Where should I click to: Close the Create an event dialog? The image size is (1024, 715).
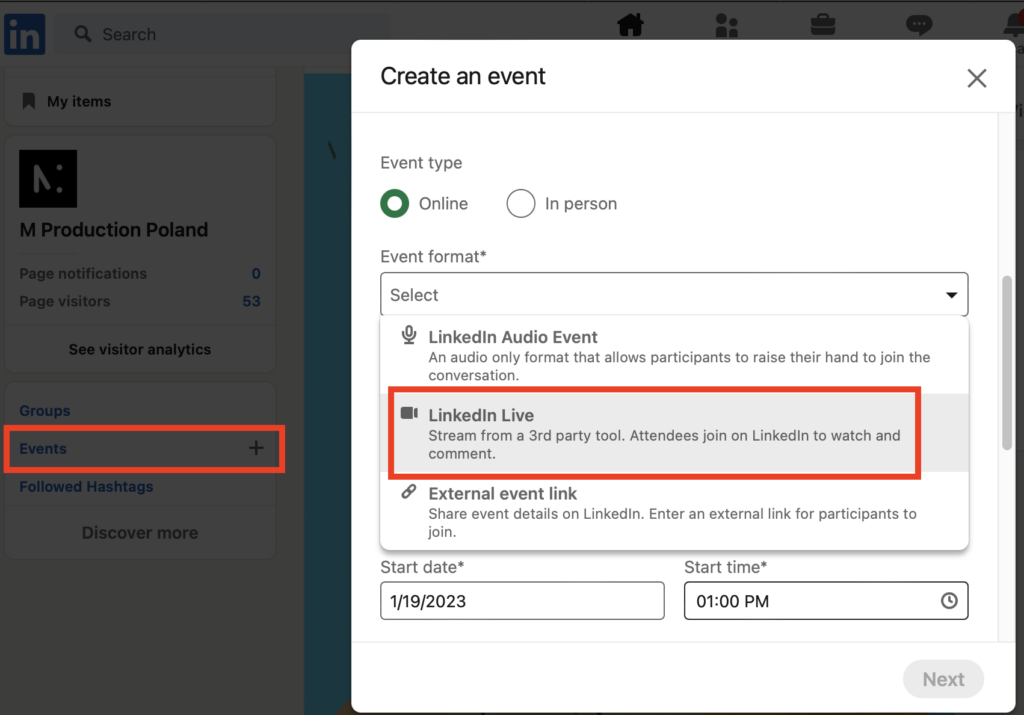click(x=977, y=78)
